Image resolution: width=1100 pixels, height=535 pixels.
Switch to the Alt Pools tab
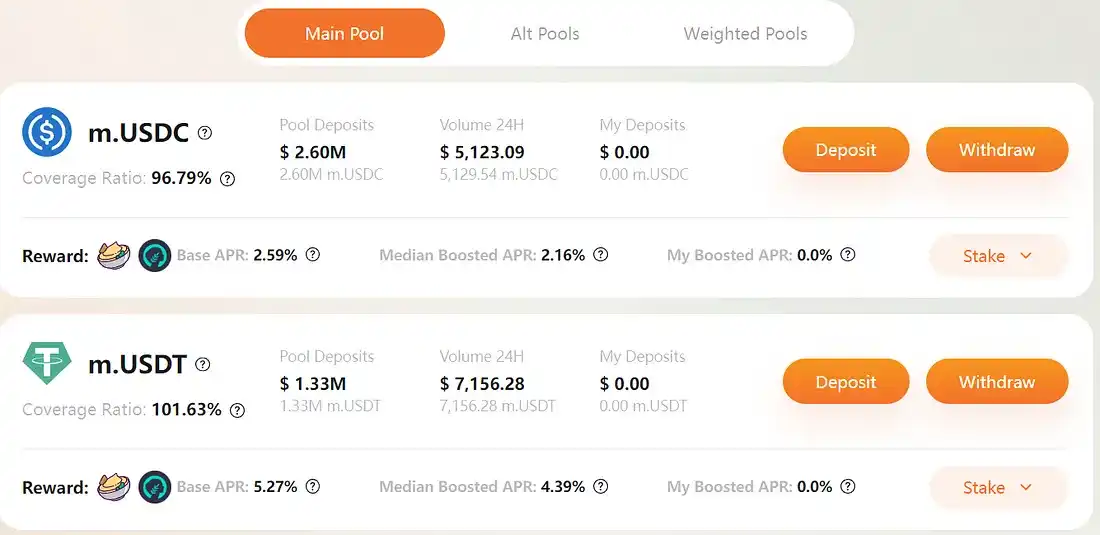[x=544, y=33]
